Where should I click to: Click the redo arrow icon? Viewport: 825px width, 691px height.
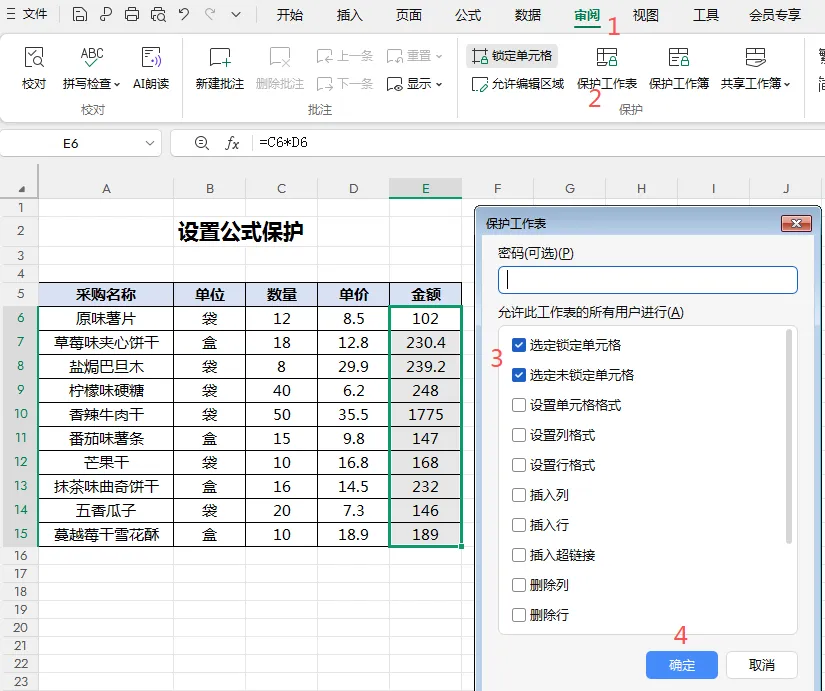click(210, 14)
